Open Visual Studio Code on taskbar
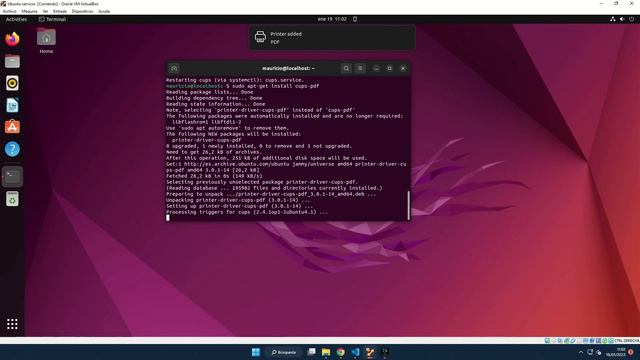 [x=355, y=352]
